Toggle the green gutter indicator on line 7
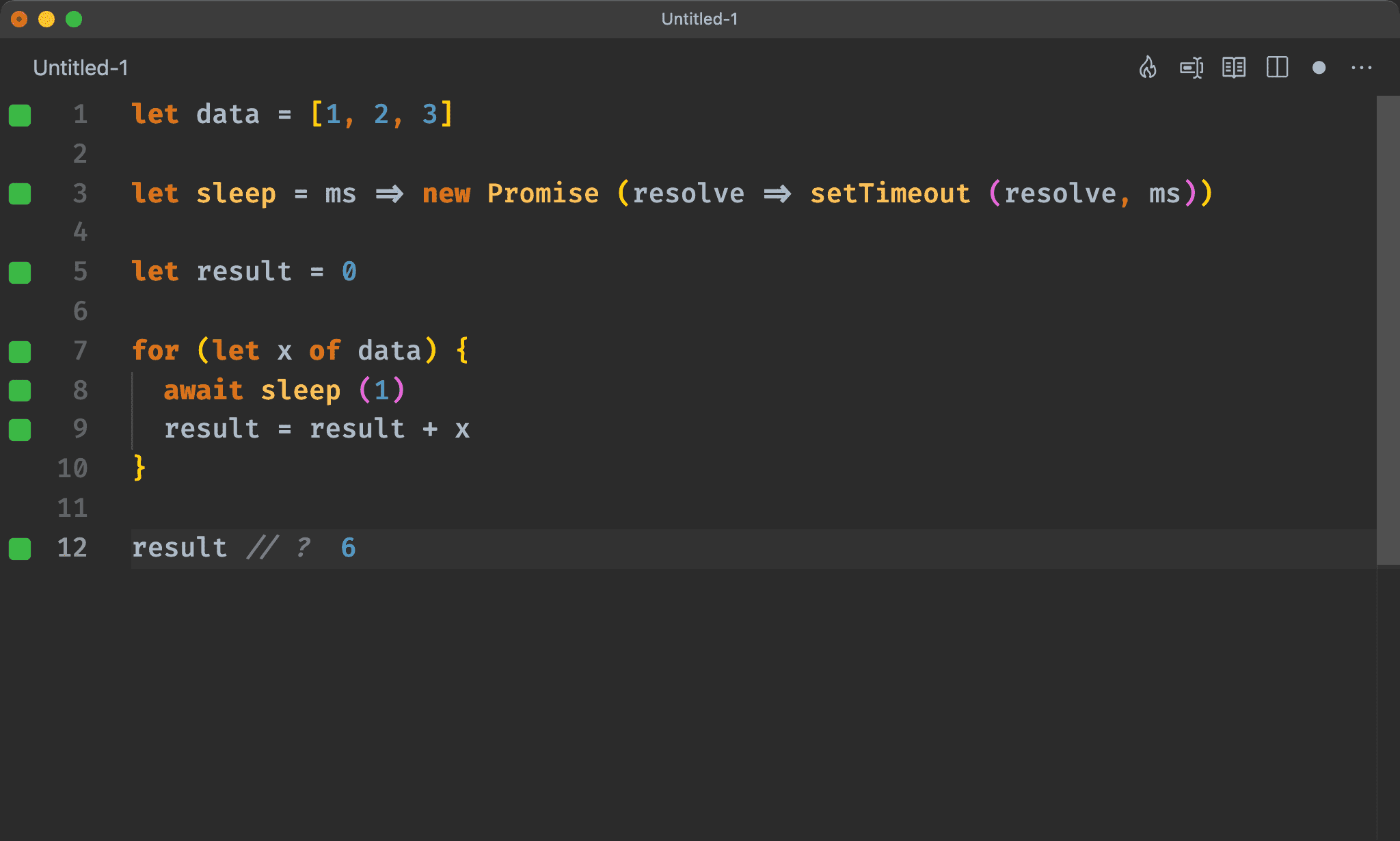Viewport: 1400px width, 841px height. (20, 351)
